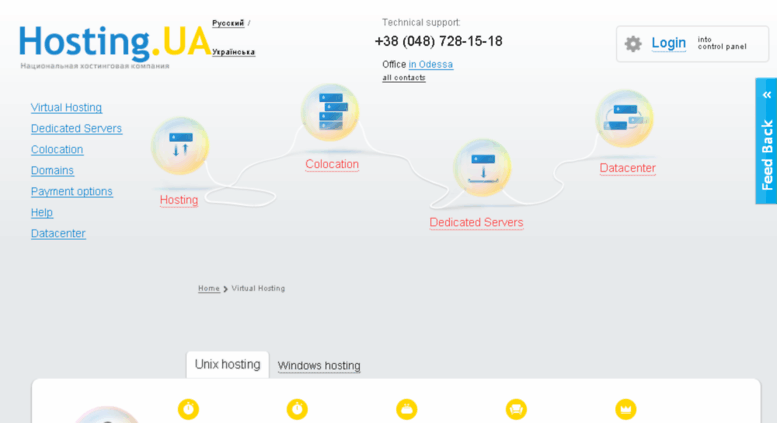Click the Hosting.UA logo
Viewport: 777px width, 423px height.
[x=115, y=43]
